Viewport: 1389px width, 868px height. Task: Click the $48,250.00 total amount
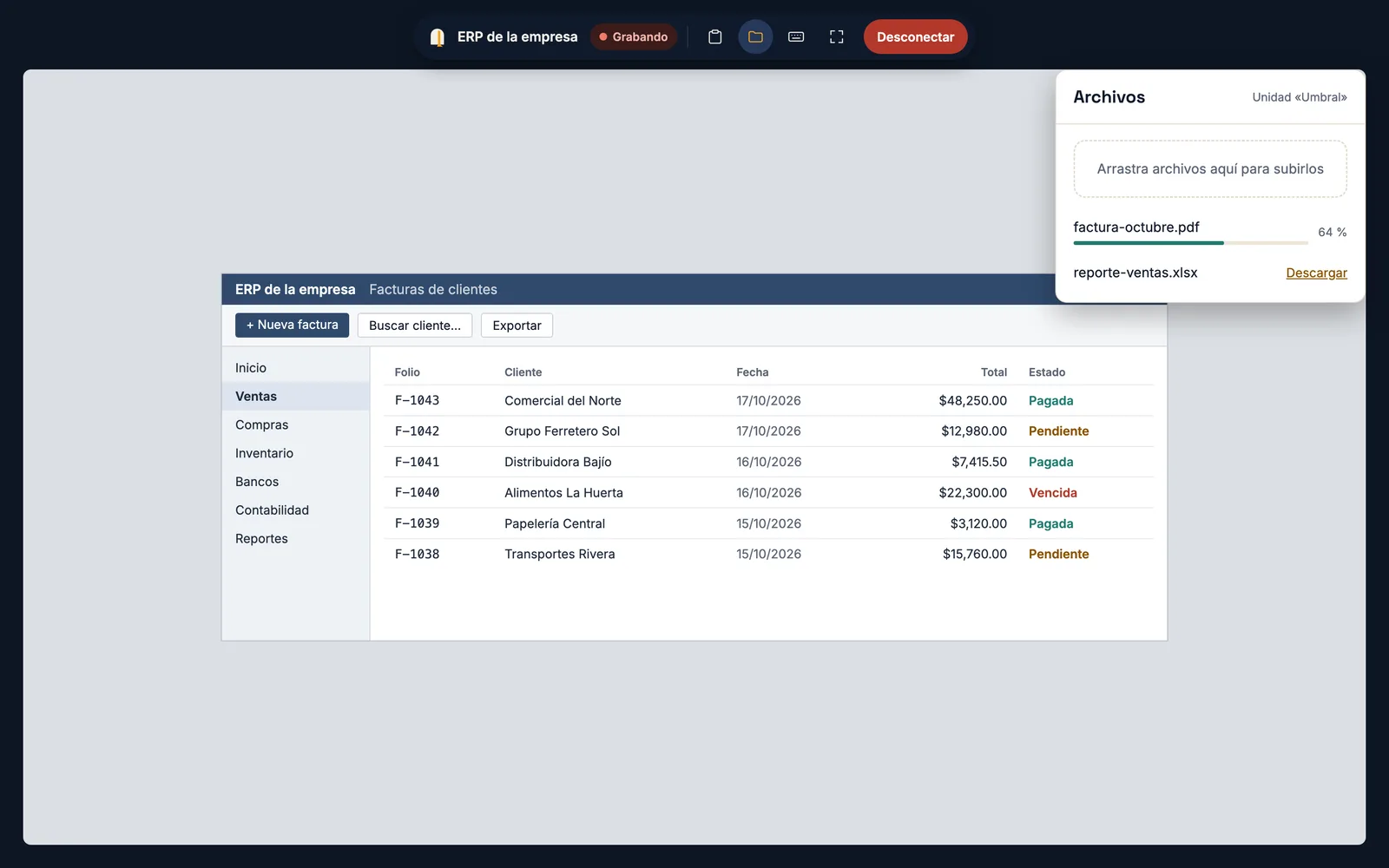pyautogui.click(x=972, y=400)
